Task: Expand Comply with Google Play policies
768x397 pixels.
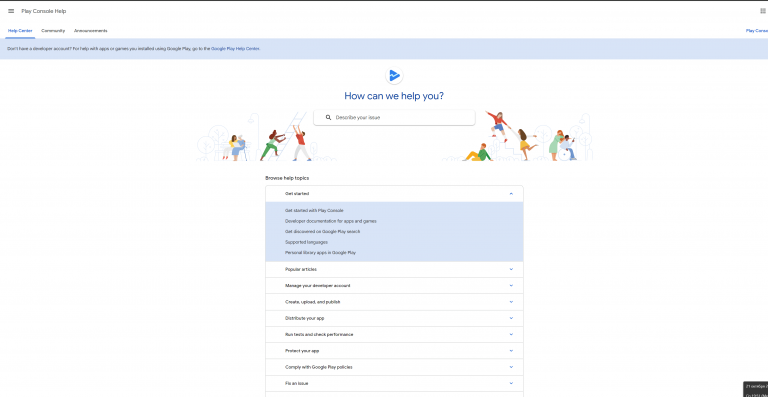Action: pyautogui.click(x=394, y=367)
